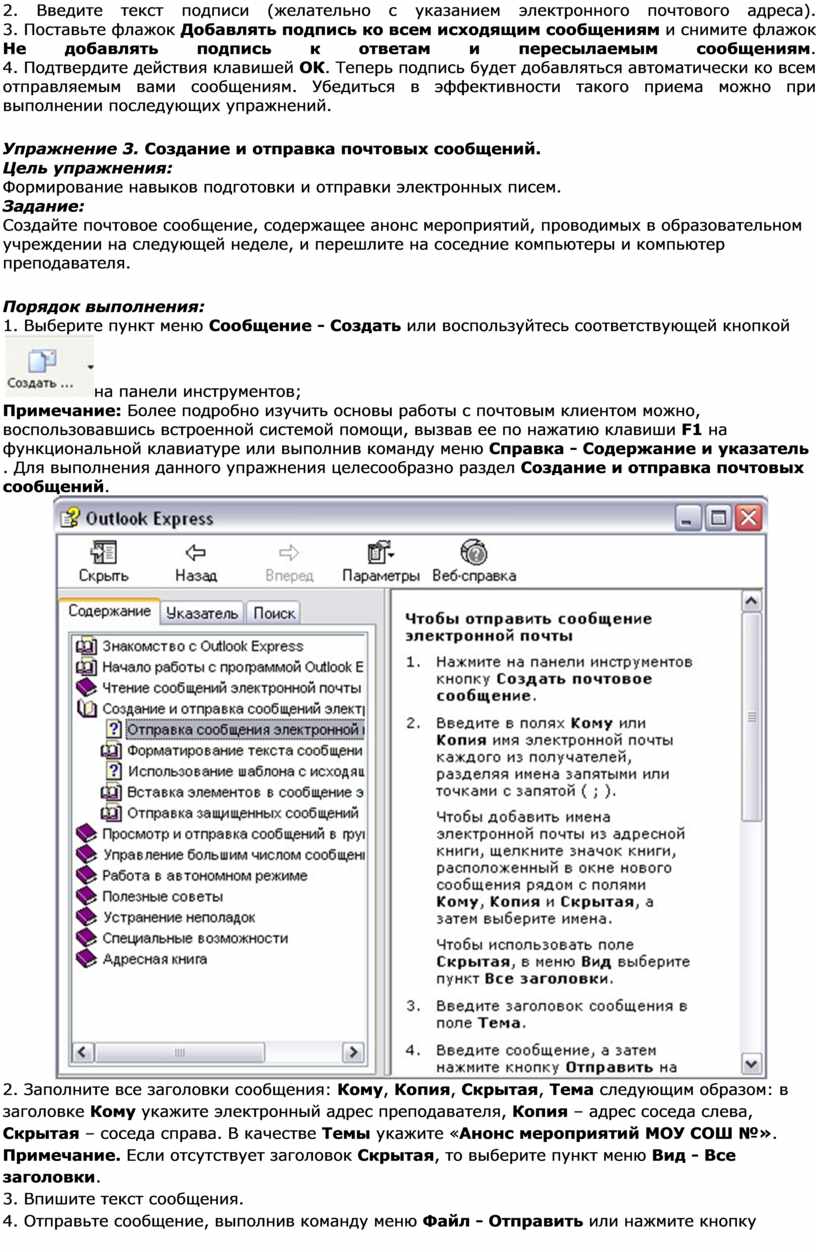Click the icon beside Вставка элементов в сообщение
The height and width of the screenshot is (1252, 816).
pyautogui.click(x=113, y=792)
